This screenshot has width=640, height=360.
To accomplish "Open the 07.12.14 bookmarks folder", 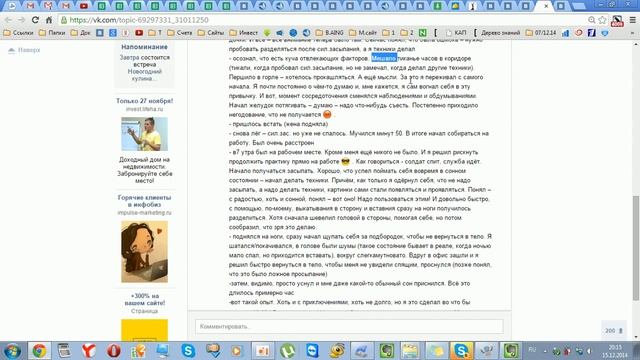I will (541, 33).
